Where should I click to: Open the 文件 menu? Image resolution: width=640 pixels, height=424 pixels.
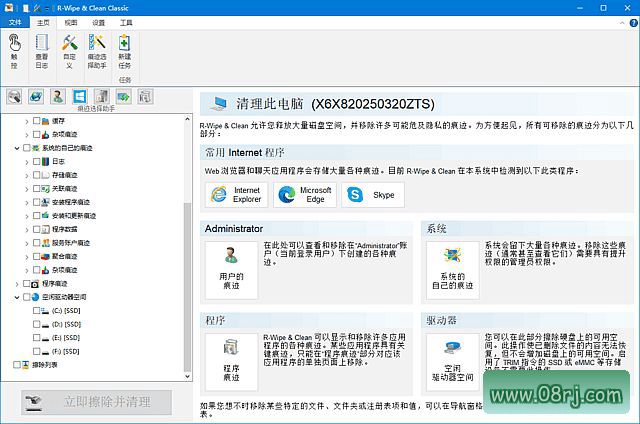tap(15, 22)
